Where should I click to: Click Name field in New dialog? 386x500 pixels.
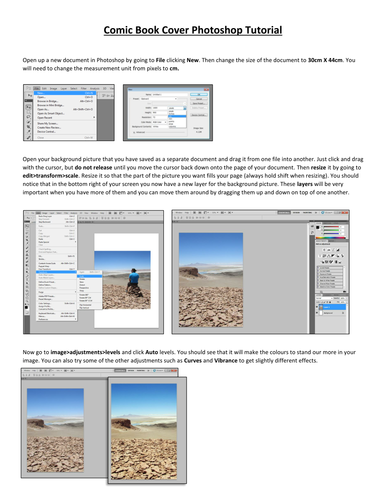170,95
